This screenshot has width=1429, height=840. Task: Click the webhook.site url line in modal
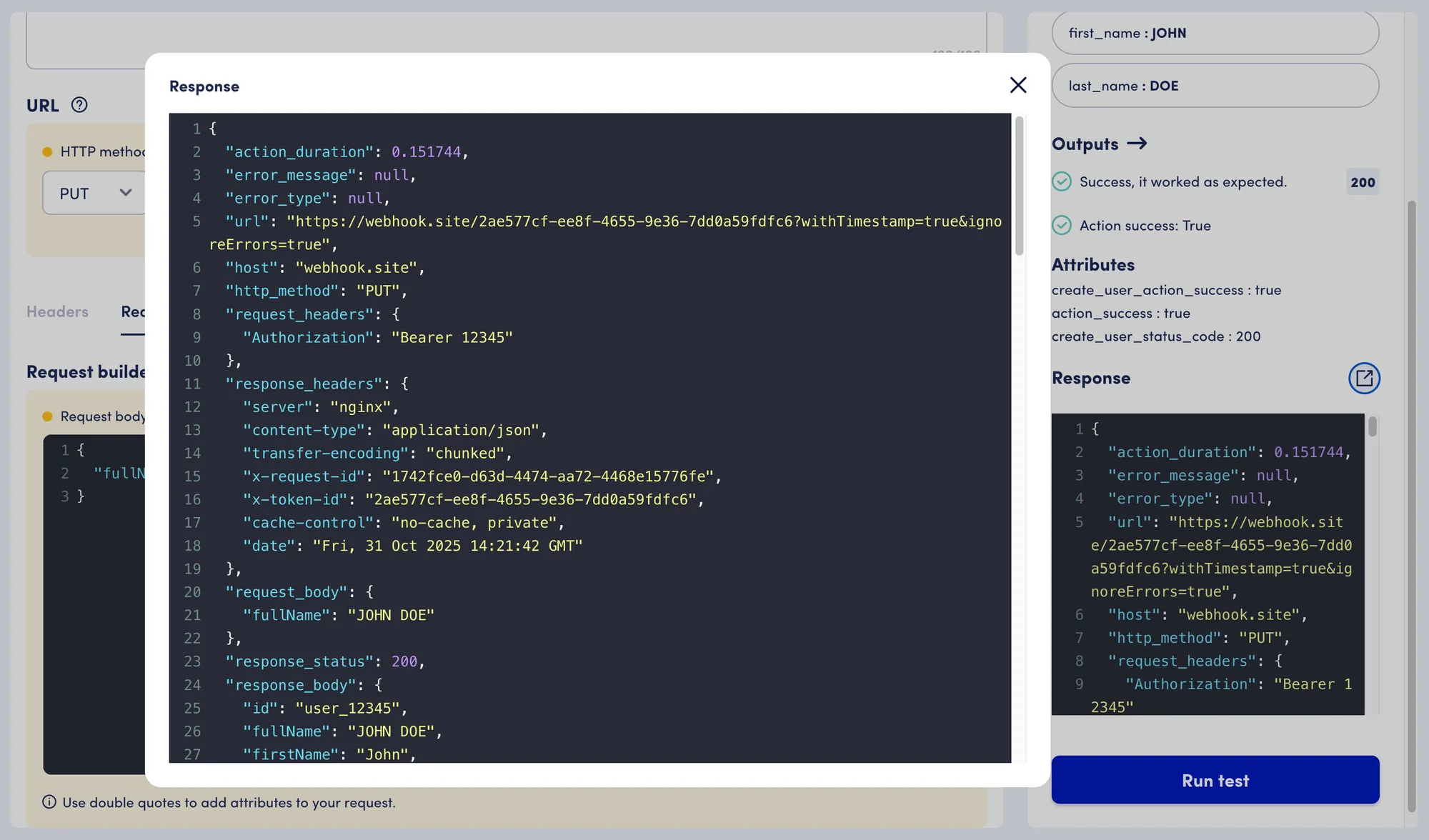click(x=606, y=233)
